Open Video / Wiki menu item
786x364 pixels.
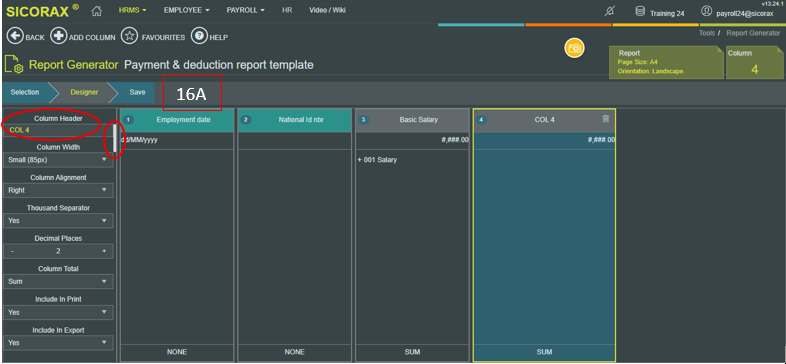point(327,11)
